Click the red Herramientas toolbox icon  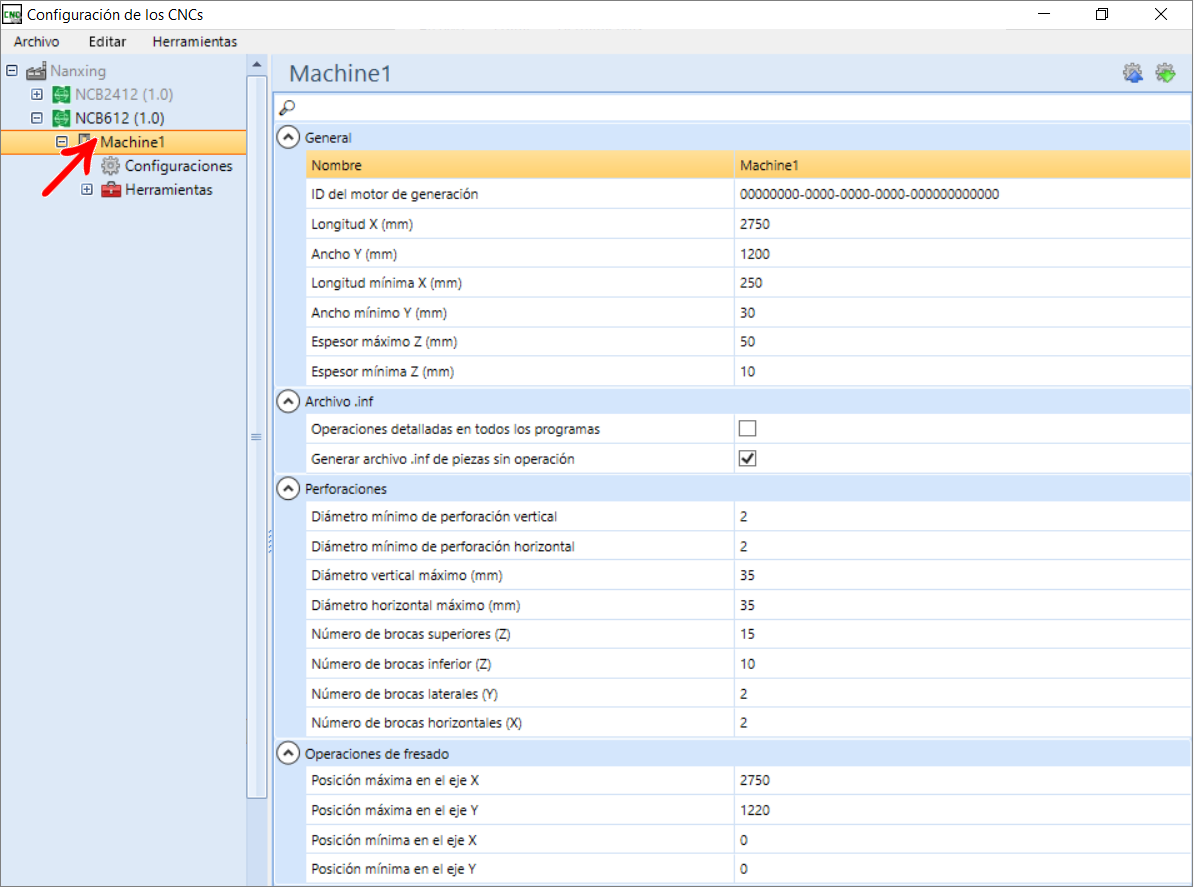111,189
